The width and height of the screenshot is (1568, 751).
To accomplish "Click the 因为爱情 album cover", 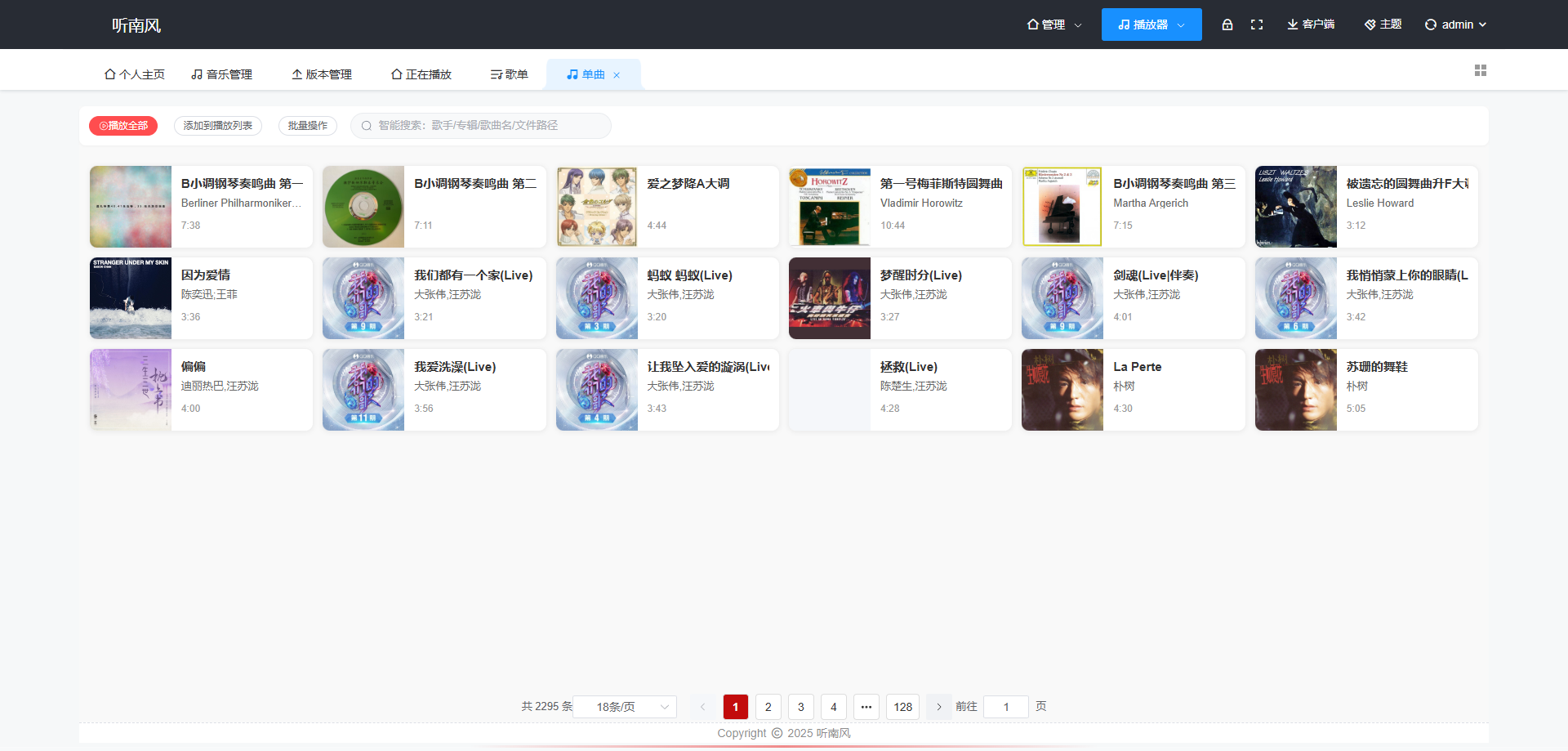I will 131,298.
